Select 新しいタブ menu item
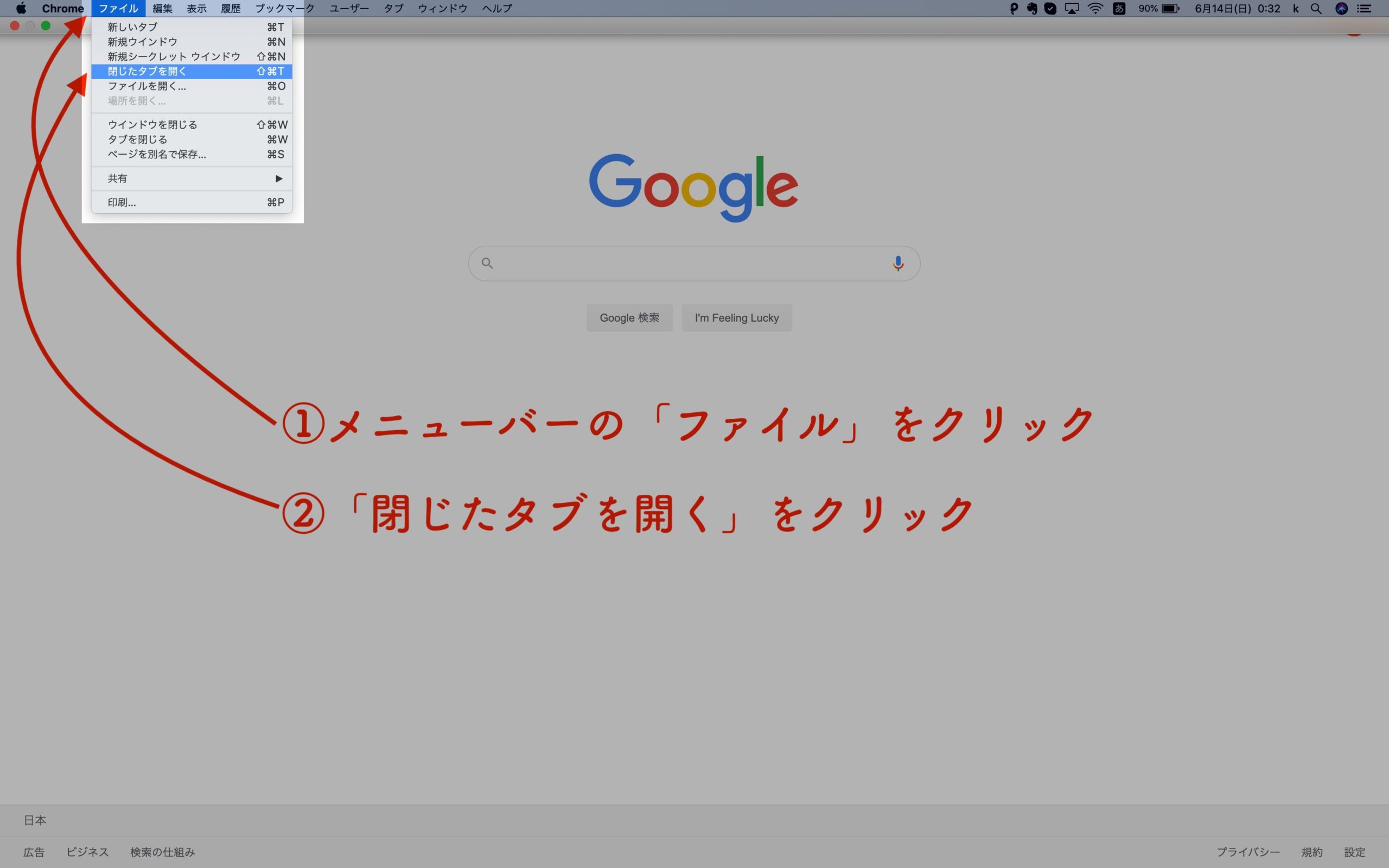The height and width of the screenshot is (868, 1389). click(192, 27)
